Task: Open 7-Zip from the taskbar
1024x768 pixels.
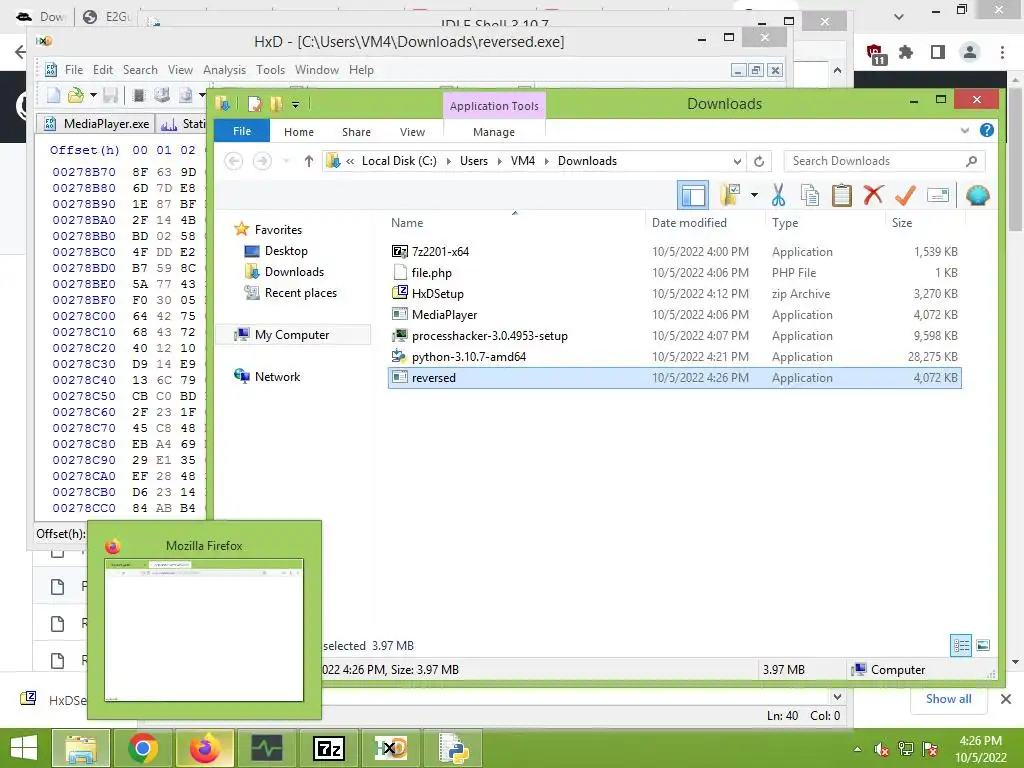Action: pos(328,748)
